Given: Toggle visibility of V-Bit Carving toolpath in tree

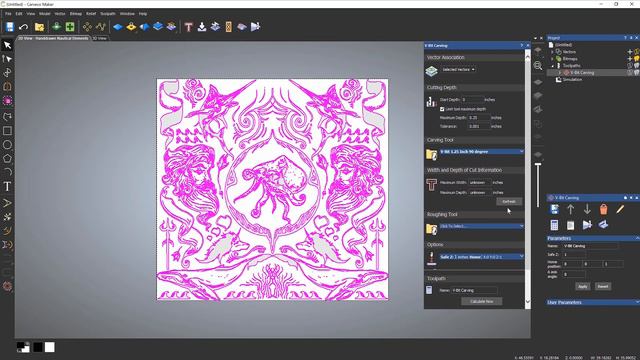Looking at the screenshot, I should pyautogui.click(x=636, y=73).
